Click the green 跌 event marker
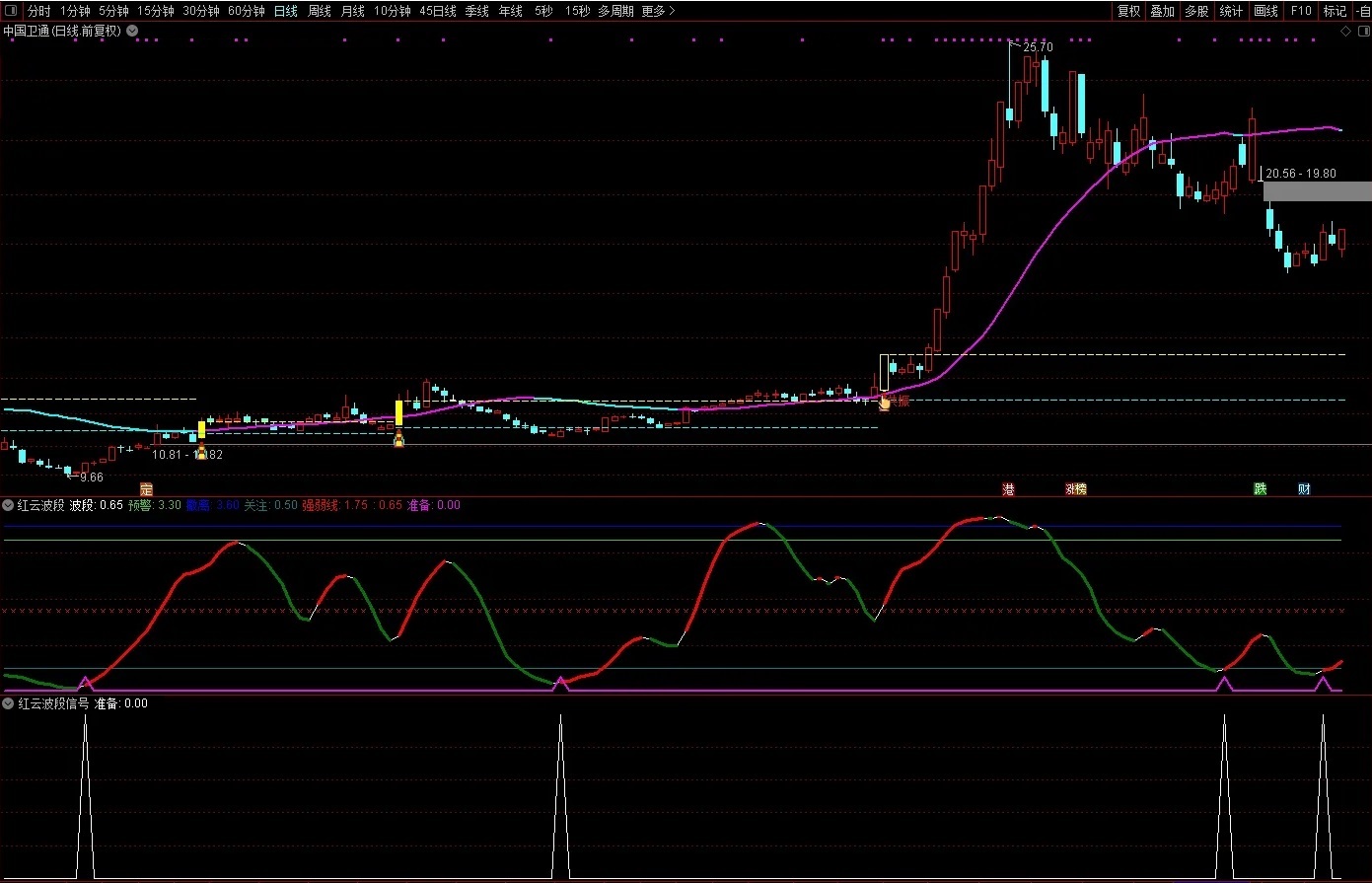This screenshot has width=1372, height=883. click(1260, 489)
